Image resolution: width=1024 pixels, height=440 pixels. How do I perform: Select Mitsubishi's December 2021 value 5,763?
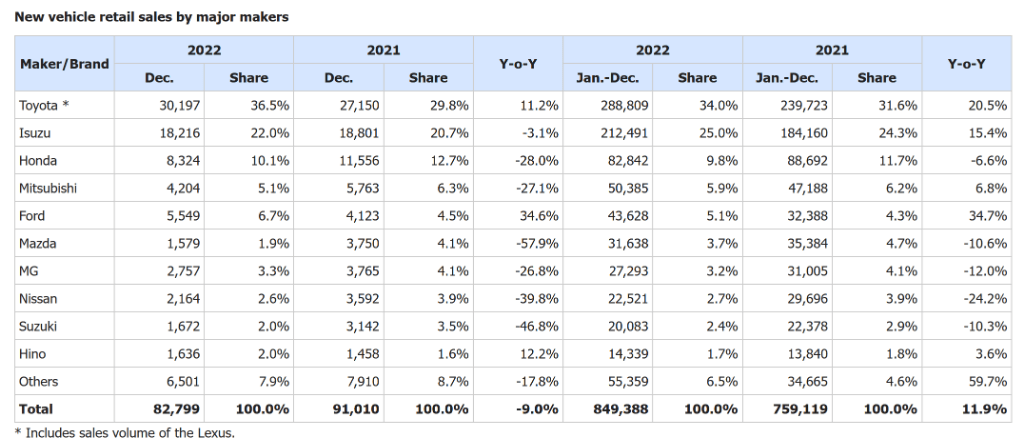pos(362,188)
